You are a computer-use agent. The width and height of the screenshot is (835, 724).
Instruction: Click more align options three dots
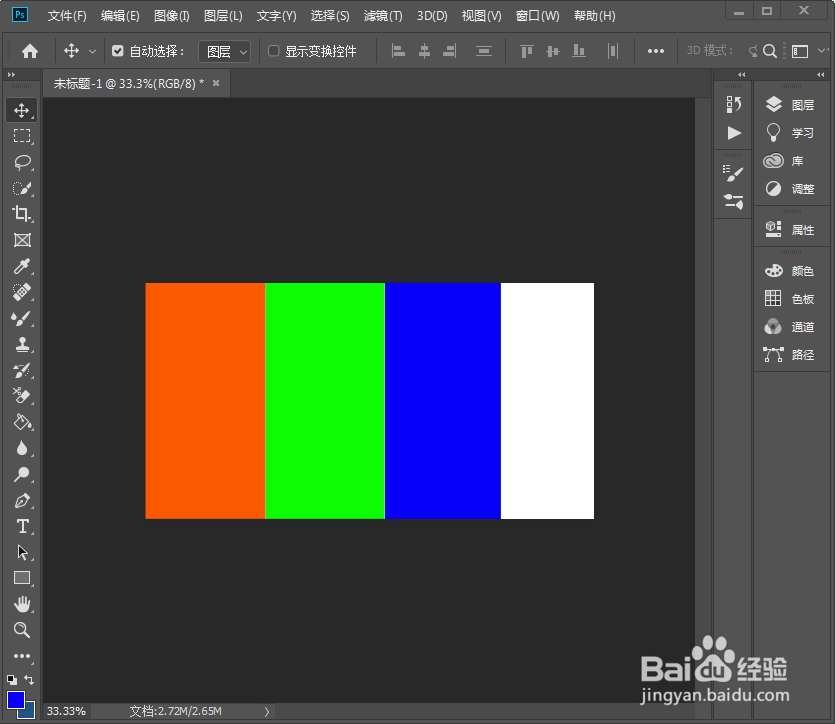[x=656, y=51]
